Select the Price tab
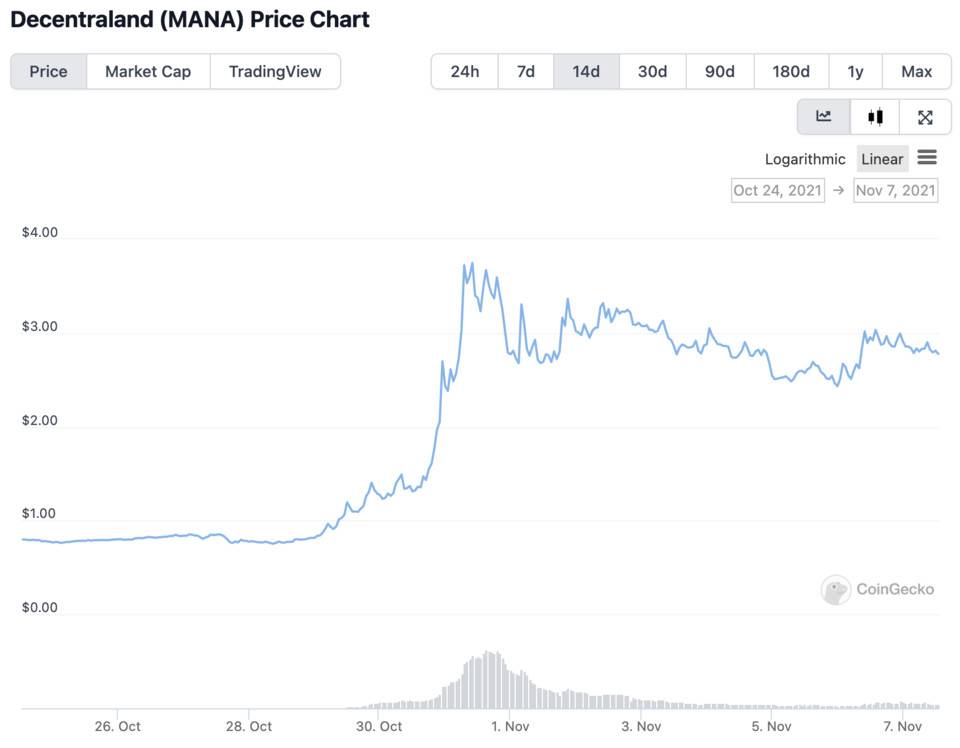This screenshot has height=748, width=960. point(48,72)
